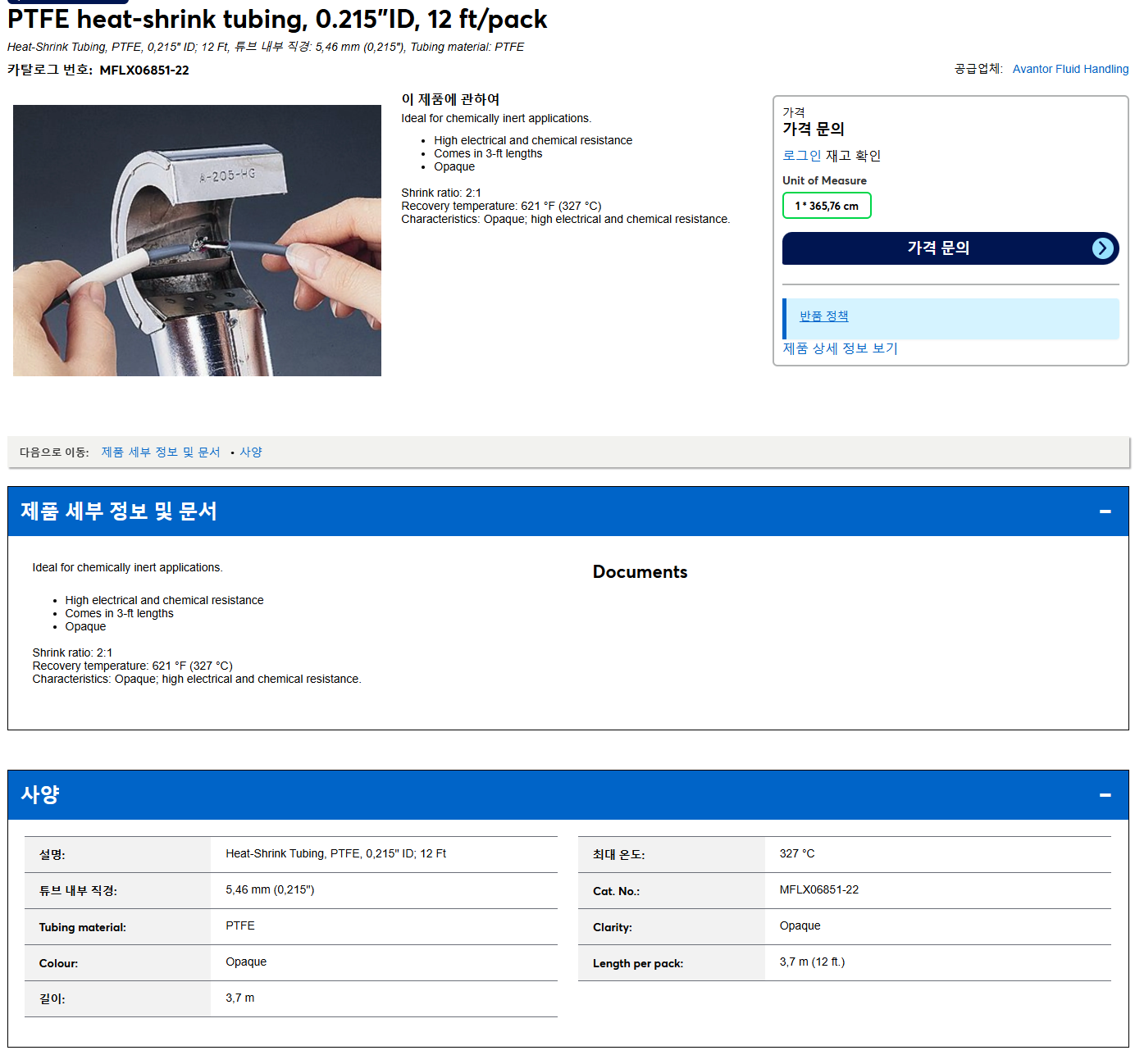The width and height of the screenshot is (1135, 1064).
Task: Click the PTFE heat-shrink tubing page title
Action: click(277, 19)
